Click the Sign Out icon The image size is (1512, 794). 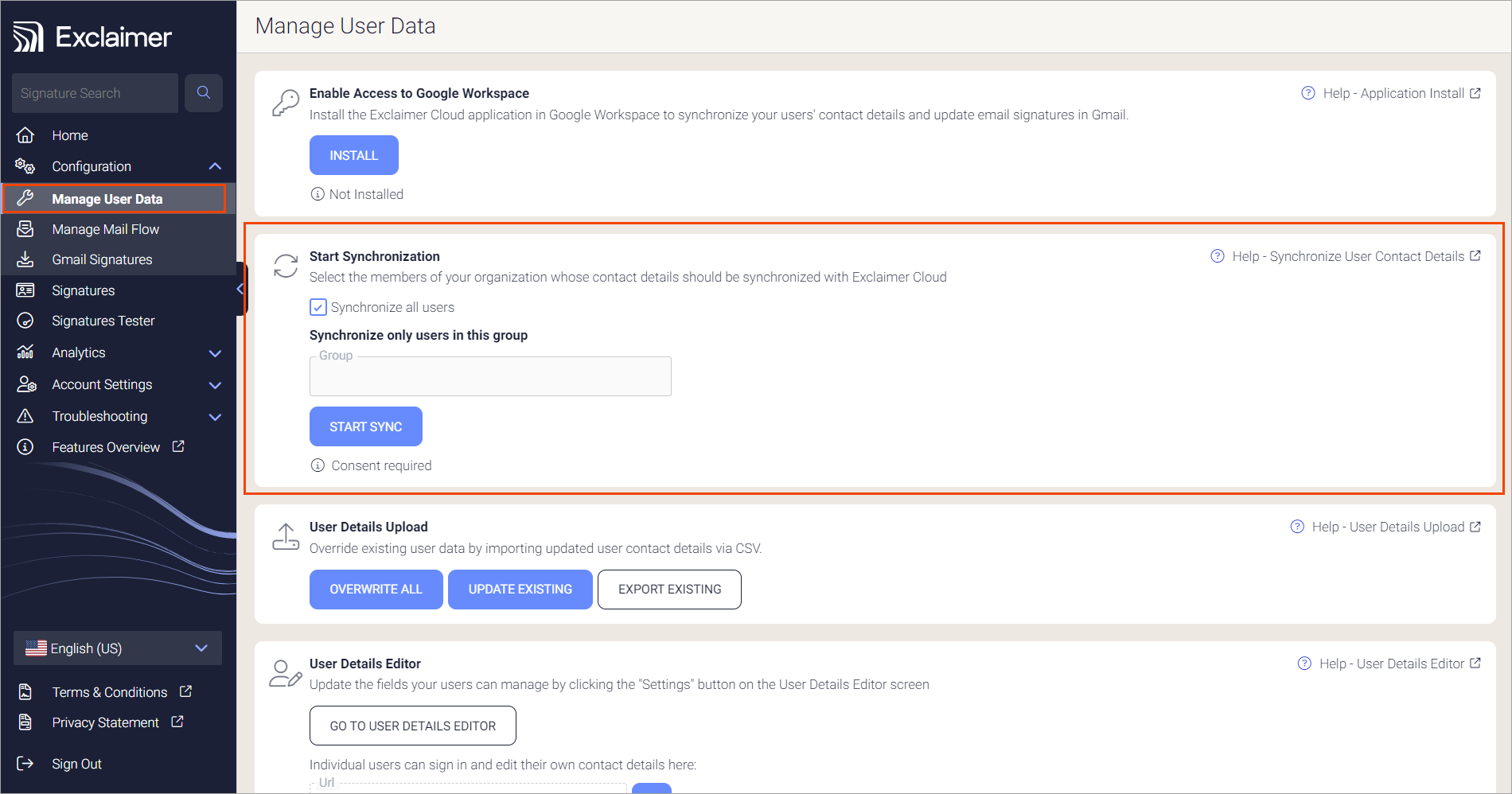[x=25, y=763]
